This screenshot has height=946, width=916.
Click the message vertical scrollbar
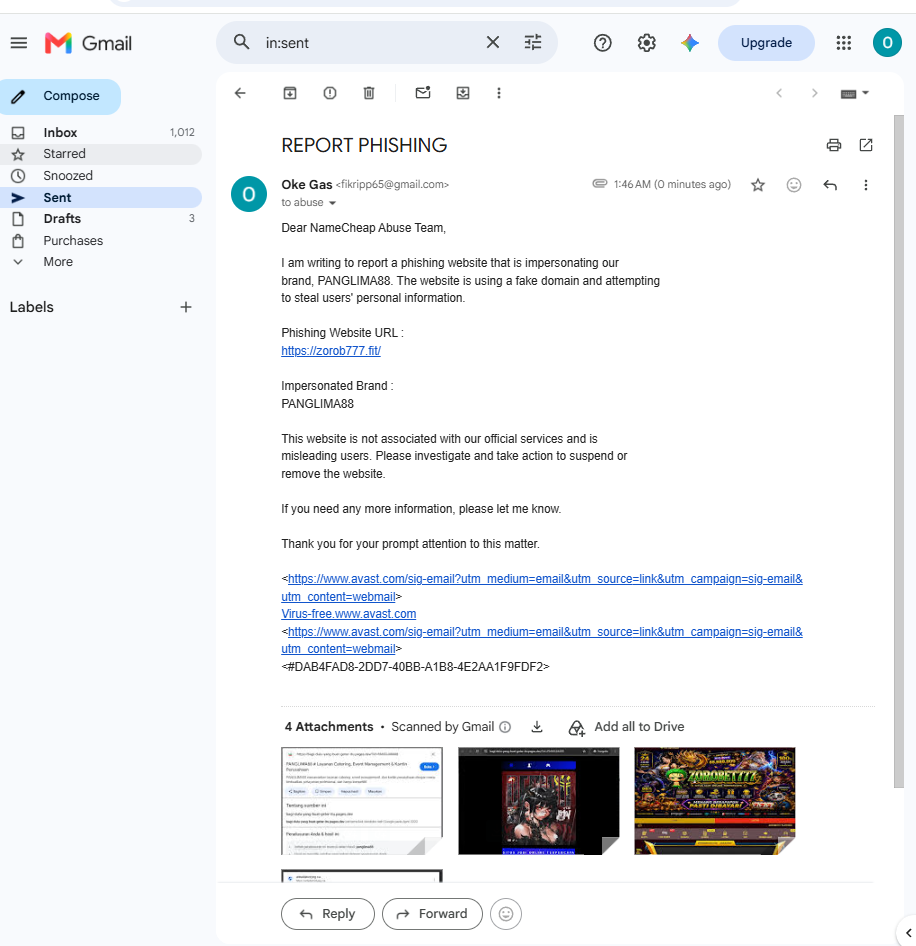[899, 451]
